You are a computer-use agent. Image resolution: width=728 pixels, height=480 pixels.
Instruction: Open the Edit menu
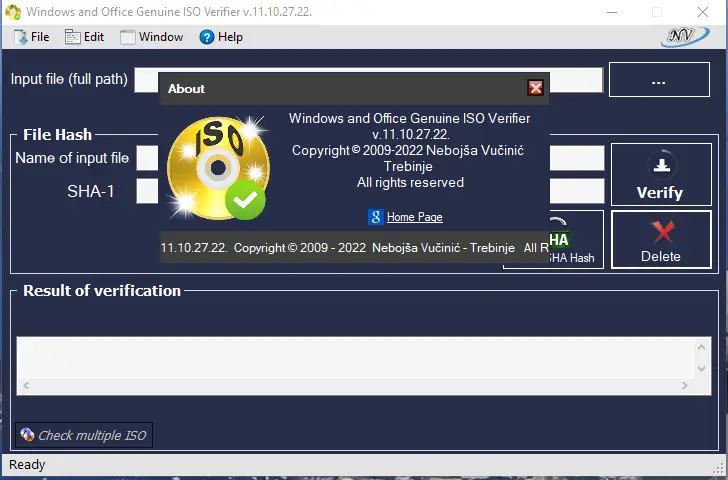pyautogui.click(x=84, y=37)
